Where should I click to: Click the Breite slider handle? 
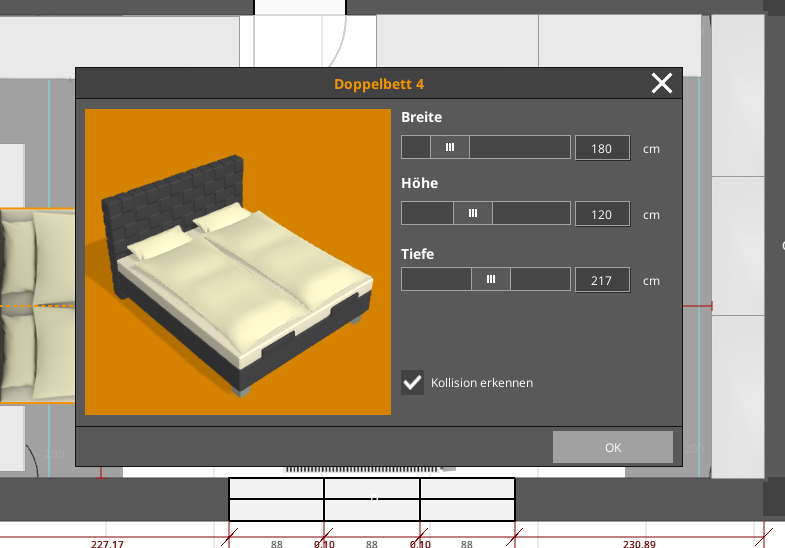coord(450,147)
